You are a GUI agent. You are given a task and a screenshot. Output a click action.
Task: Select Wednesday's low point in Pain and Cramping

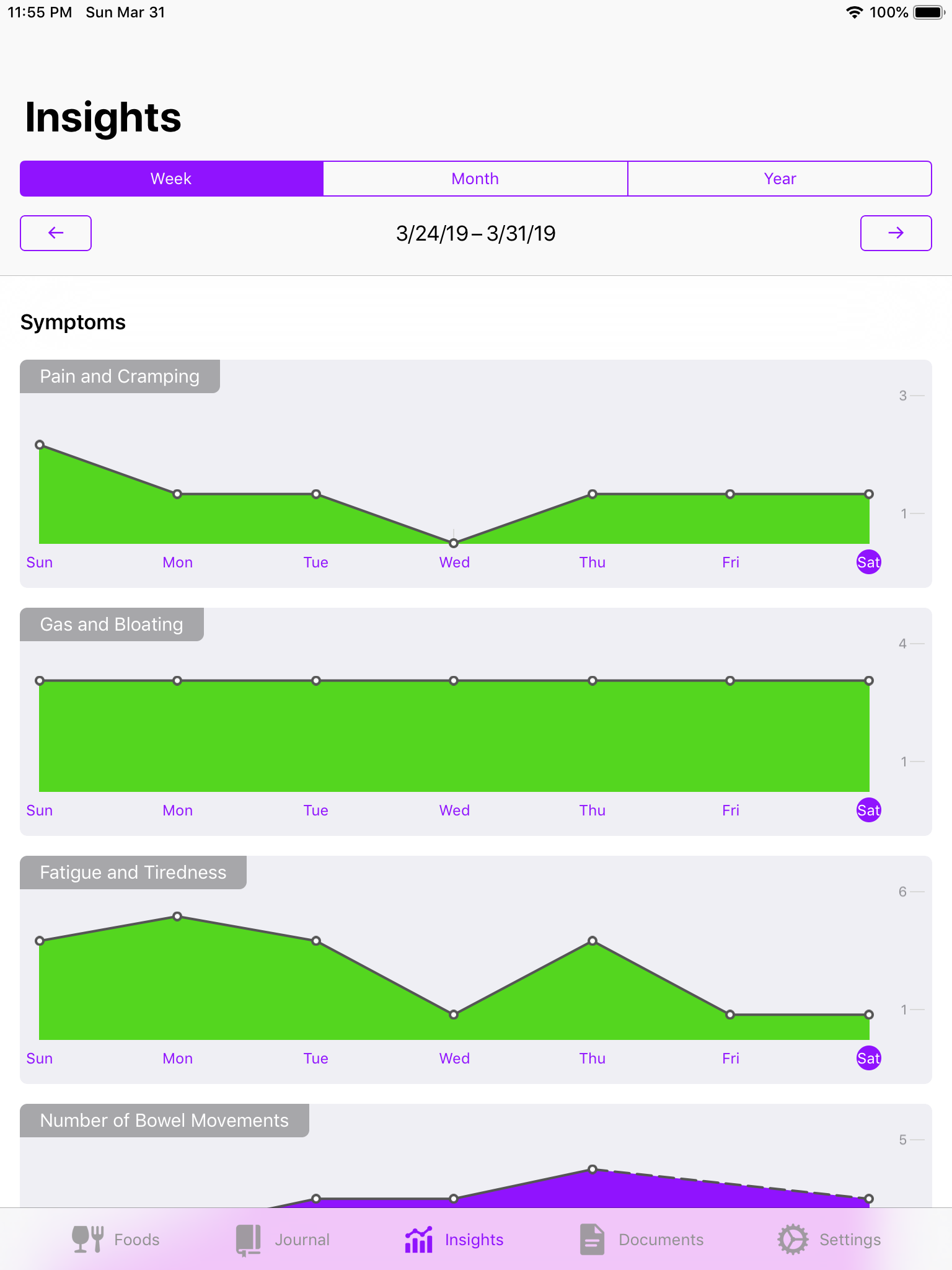pos(454,543)
